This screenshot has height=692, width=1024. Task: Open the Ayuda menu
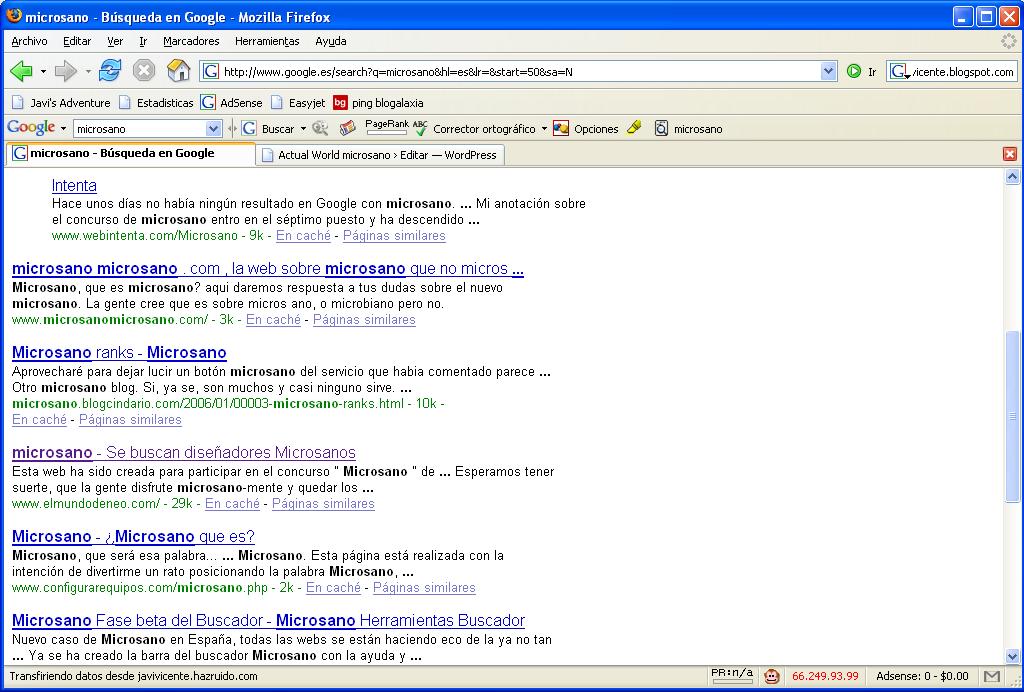click(x=330, y=41)
